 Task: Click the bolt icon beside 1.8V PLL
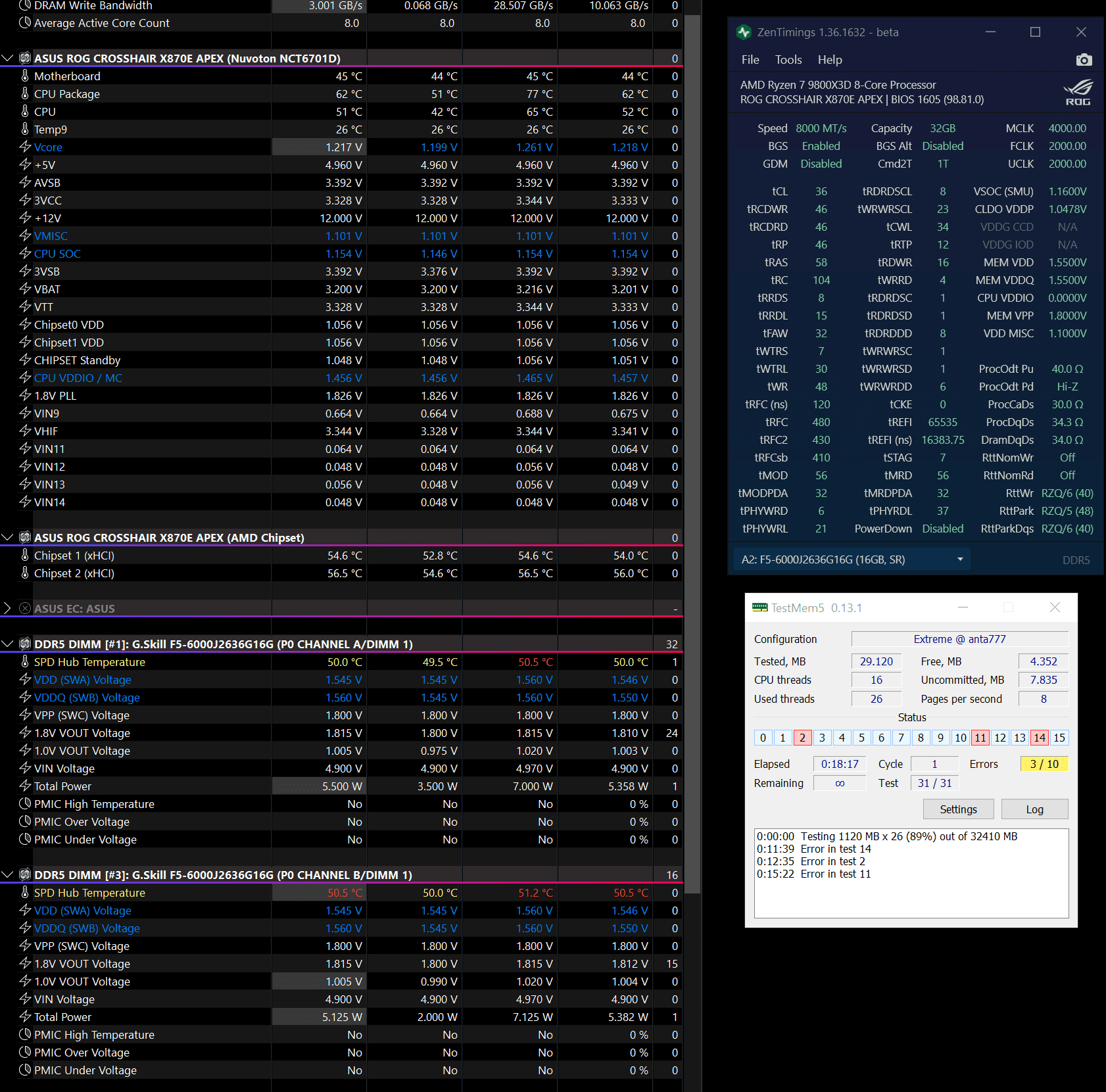coord(25,396)
